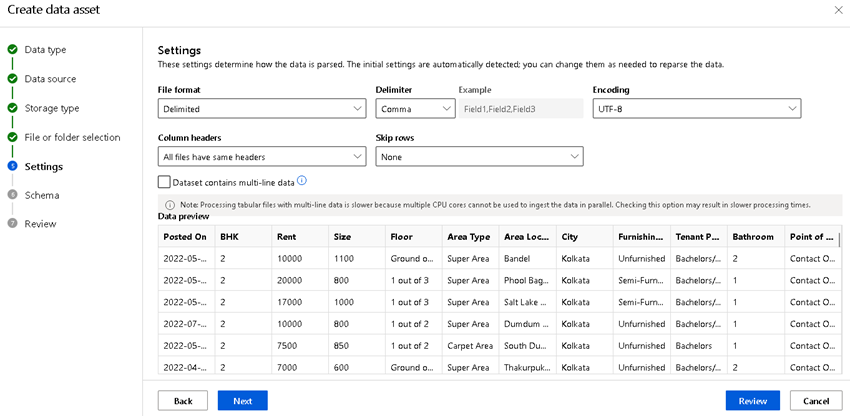
Task: Go to File or folder selection step
Action: (x=73, y=138)
